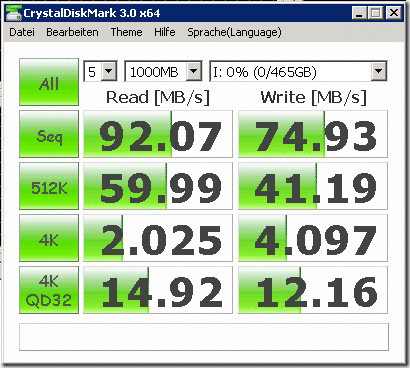This screenshot has height=368, width=410.
Task: Open the Datei menu
Action: tap(22, 32)
